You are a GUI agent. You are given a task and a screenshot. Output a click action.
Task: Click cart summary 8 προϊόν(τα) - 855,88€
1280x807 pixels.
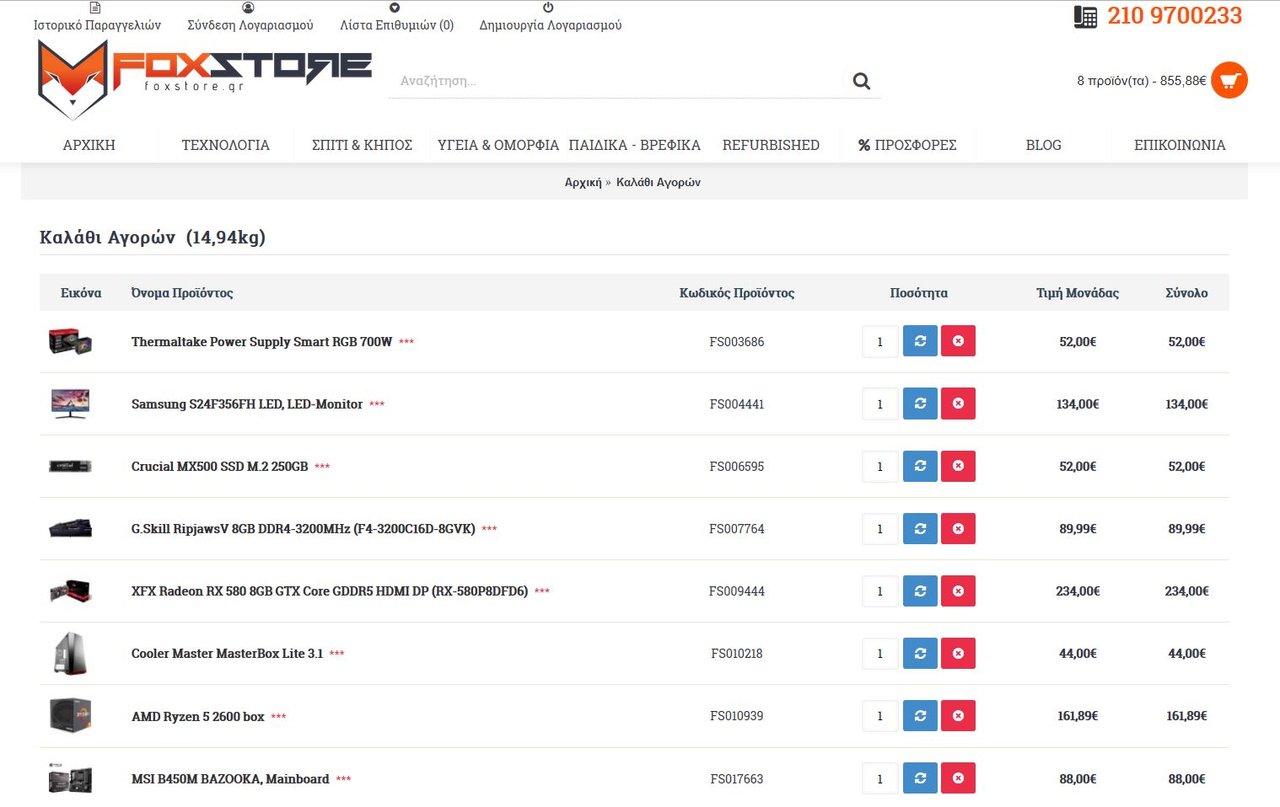pyautogui.click(x=1141, y=81)
